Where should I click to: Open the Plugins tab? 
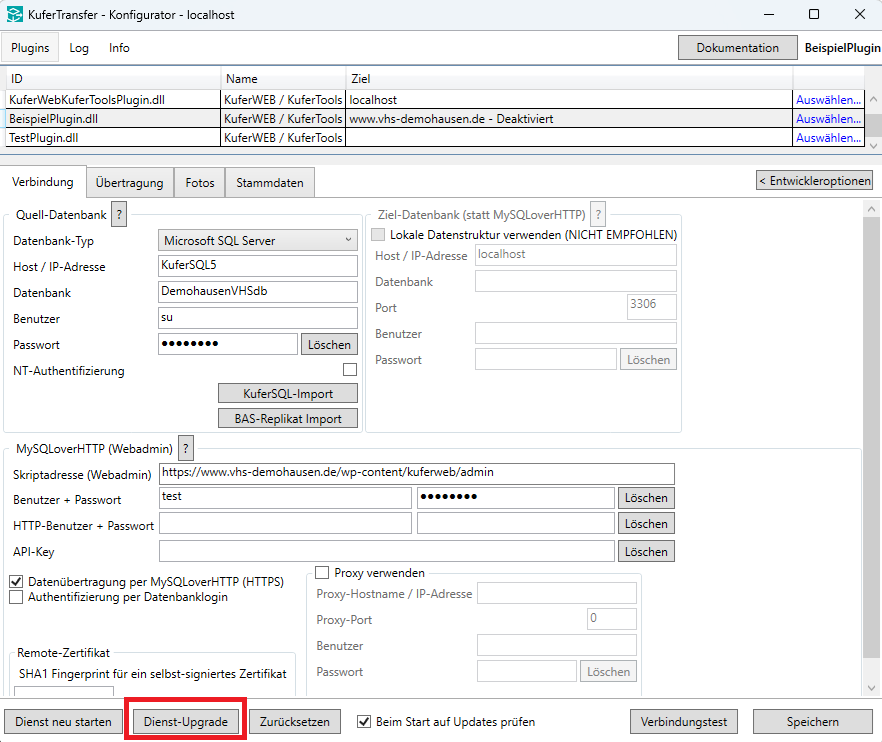(30, 48)
